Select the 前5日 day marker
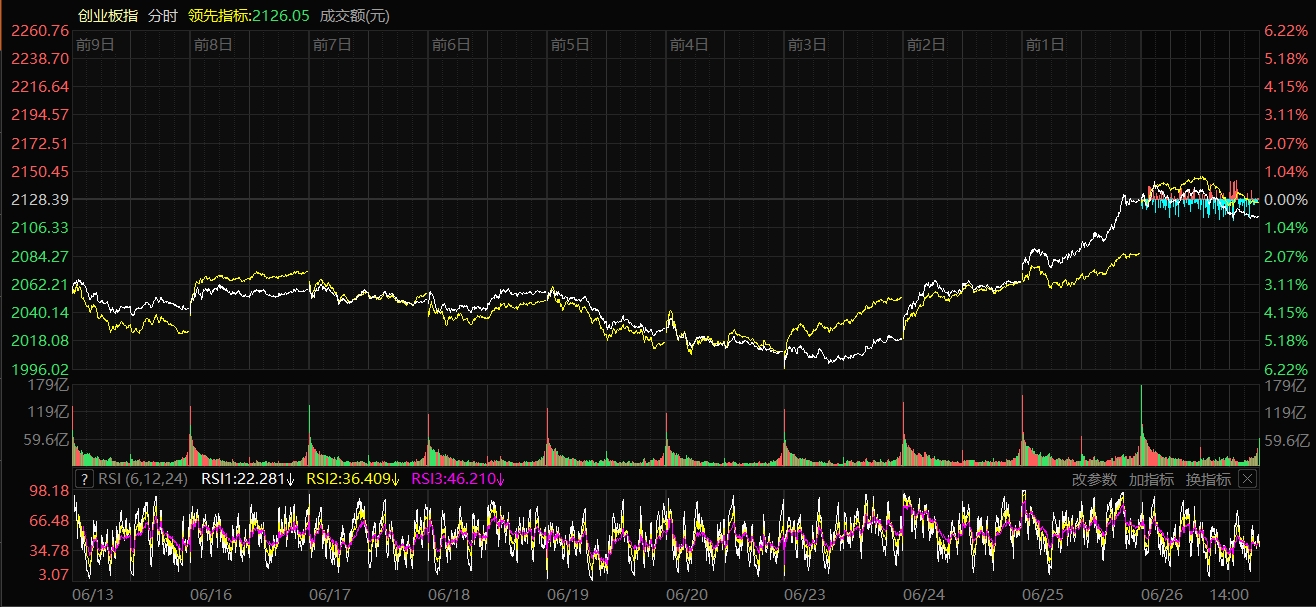This screenshot has height=607, width=1316. (x=570, y=44)
